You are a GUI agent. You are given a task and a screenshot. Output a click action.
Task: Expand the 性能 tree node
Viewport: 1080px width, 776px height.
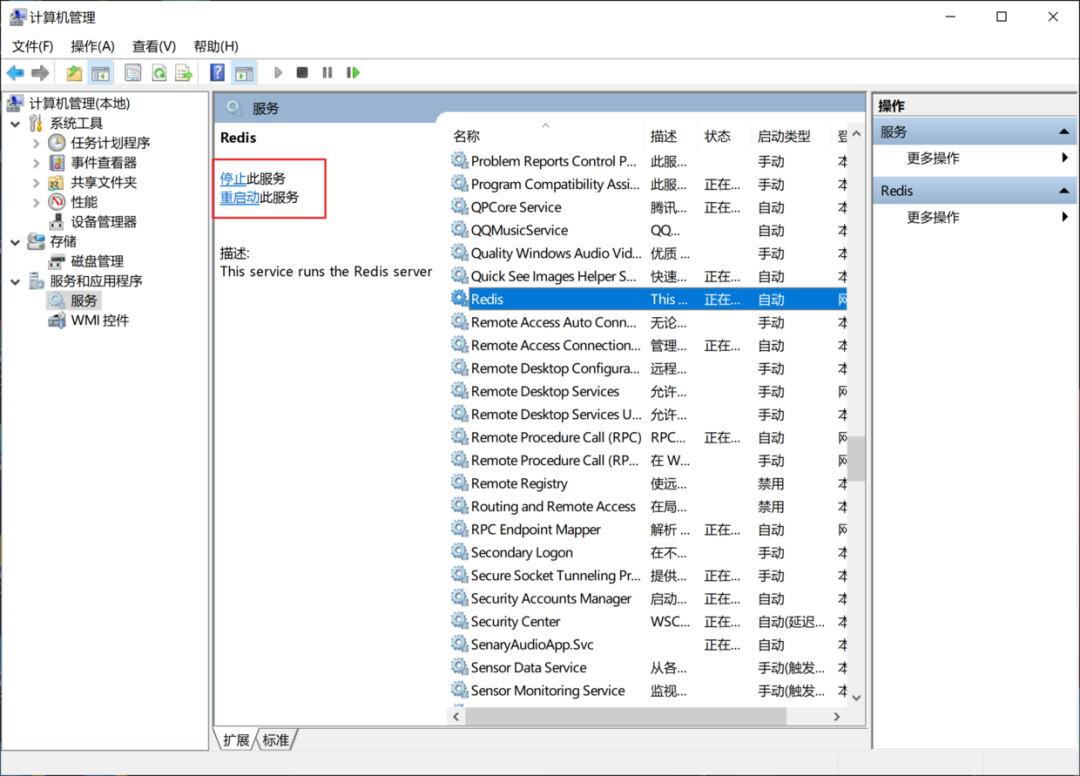tap(37, 202)
